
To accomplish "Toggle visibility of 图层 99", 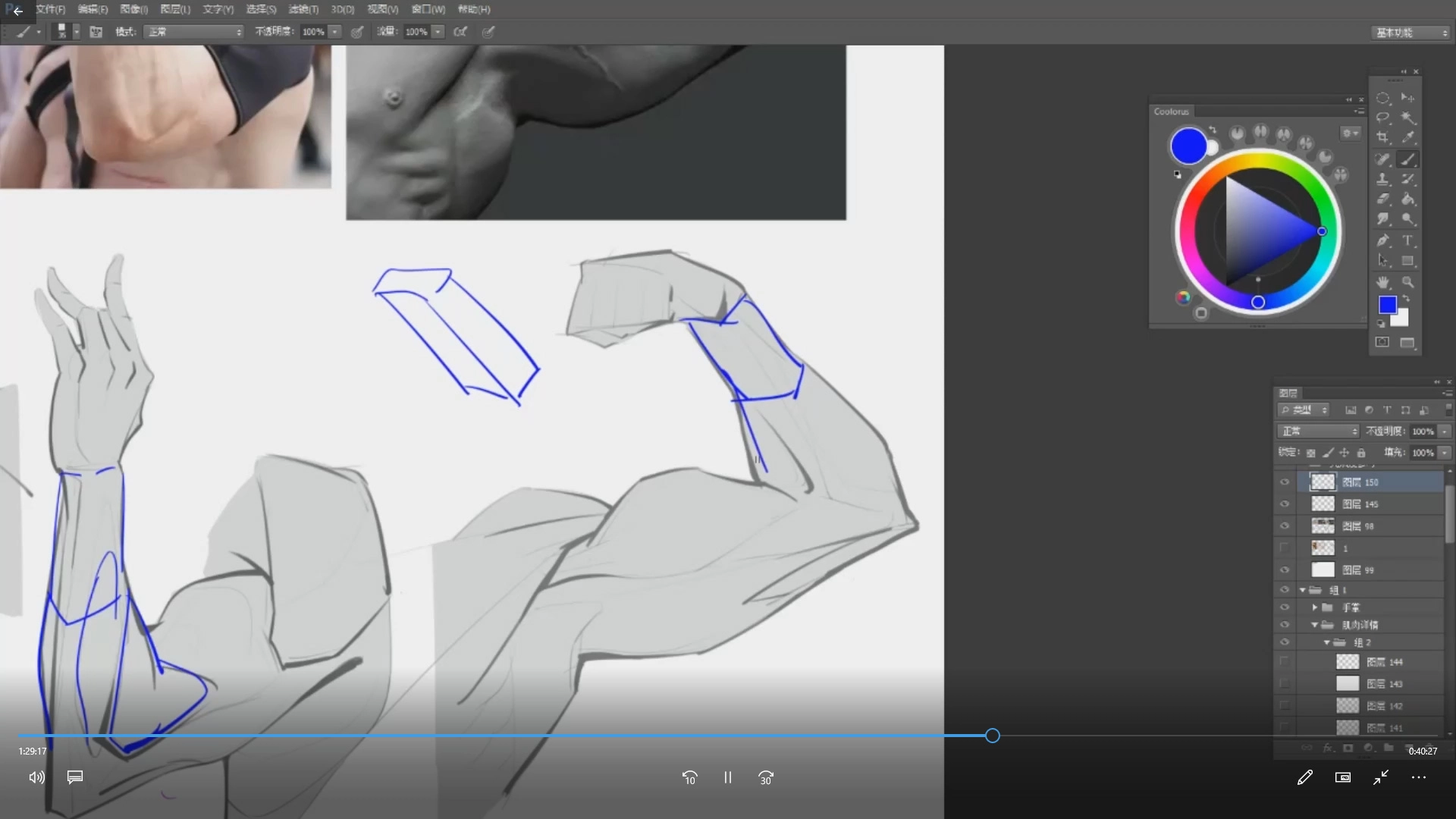I will 1285,570.
